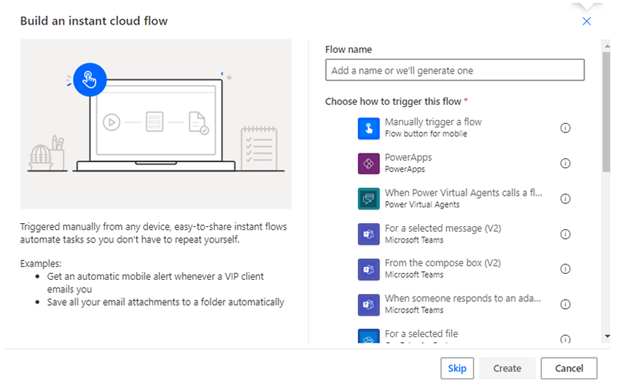Show info for Manually trigger a flow
Screen dimensions: 624x383
coord(565,128)
